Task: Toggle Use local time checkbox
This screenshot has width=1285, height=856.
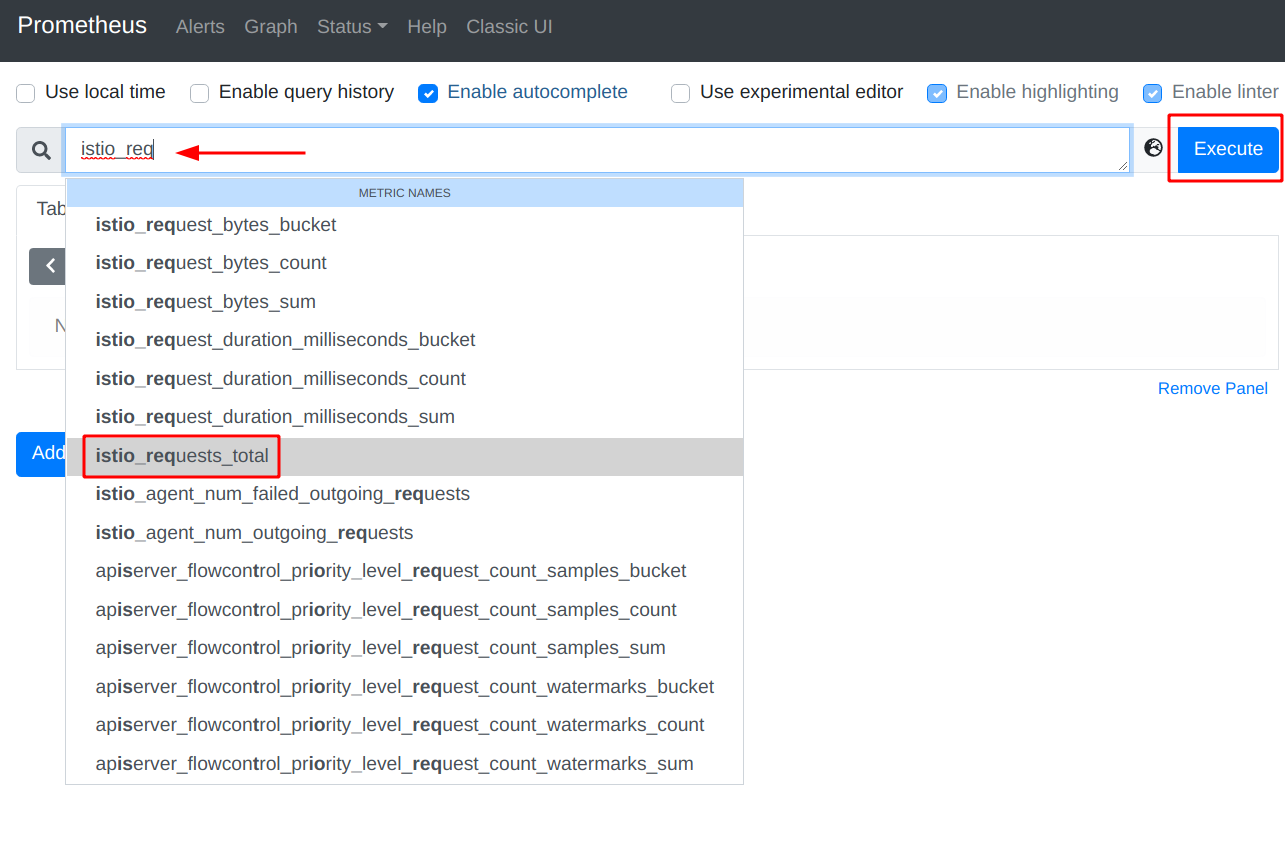Action: [x=26, y=93]
